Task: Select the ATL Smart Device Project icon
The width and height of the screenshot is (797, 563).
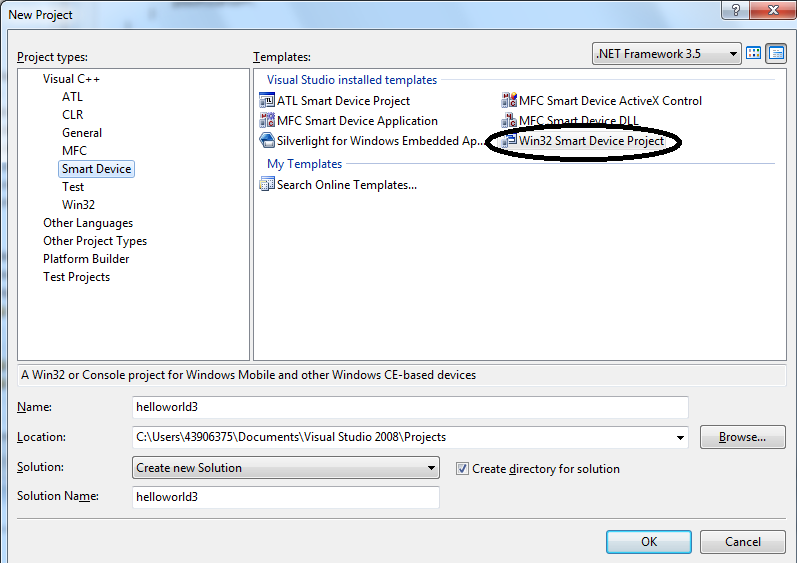Action: pyautogui.click(x=267, y=101)
